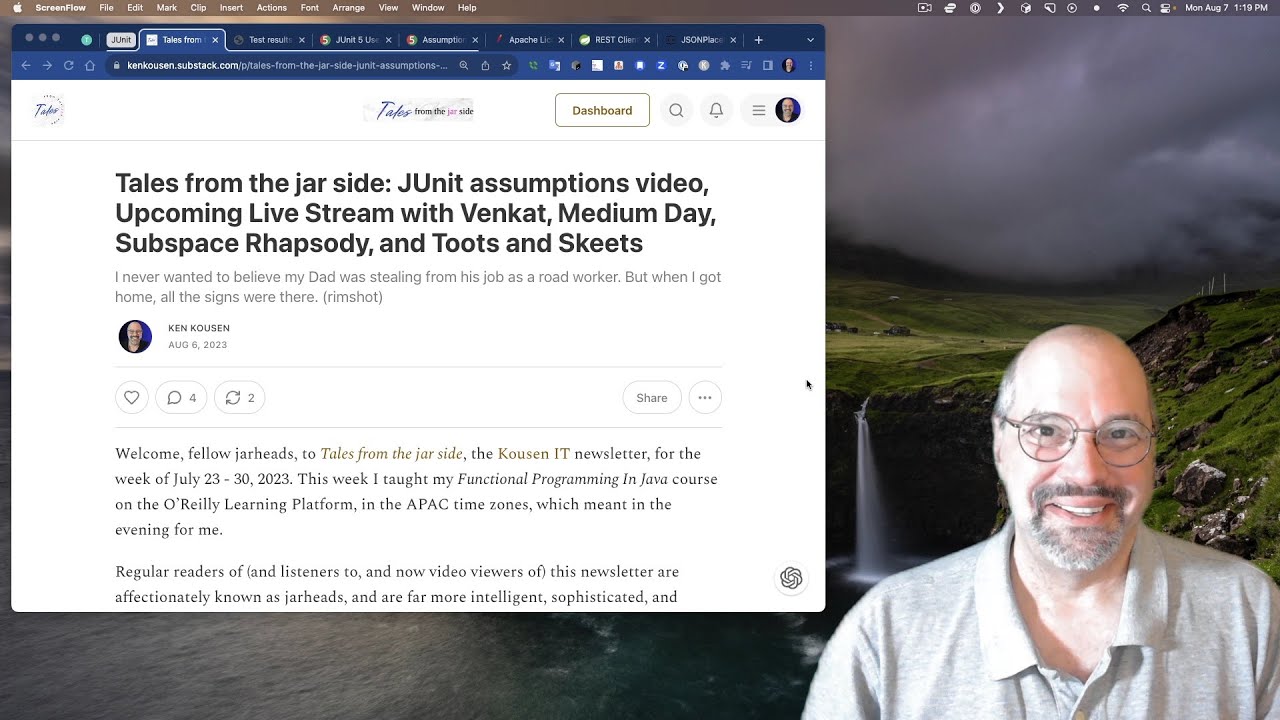This screenshot has height=720, width=1280.
Task: Open the three-dot more options button
Action: (705, 398)
